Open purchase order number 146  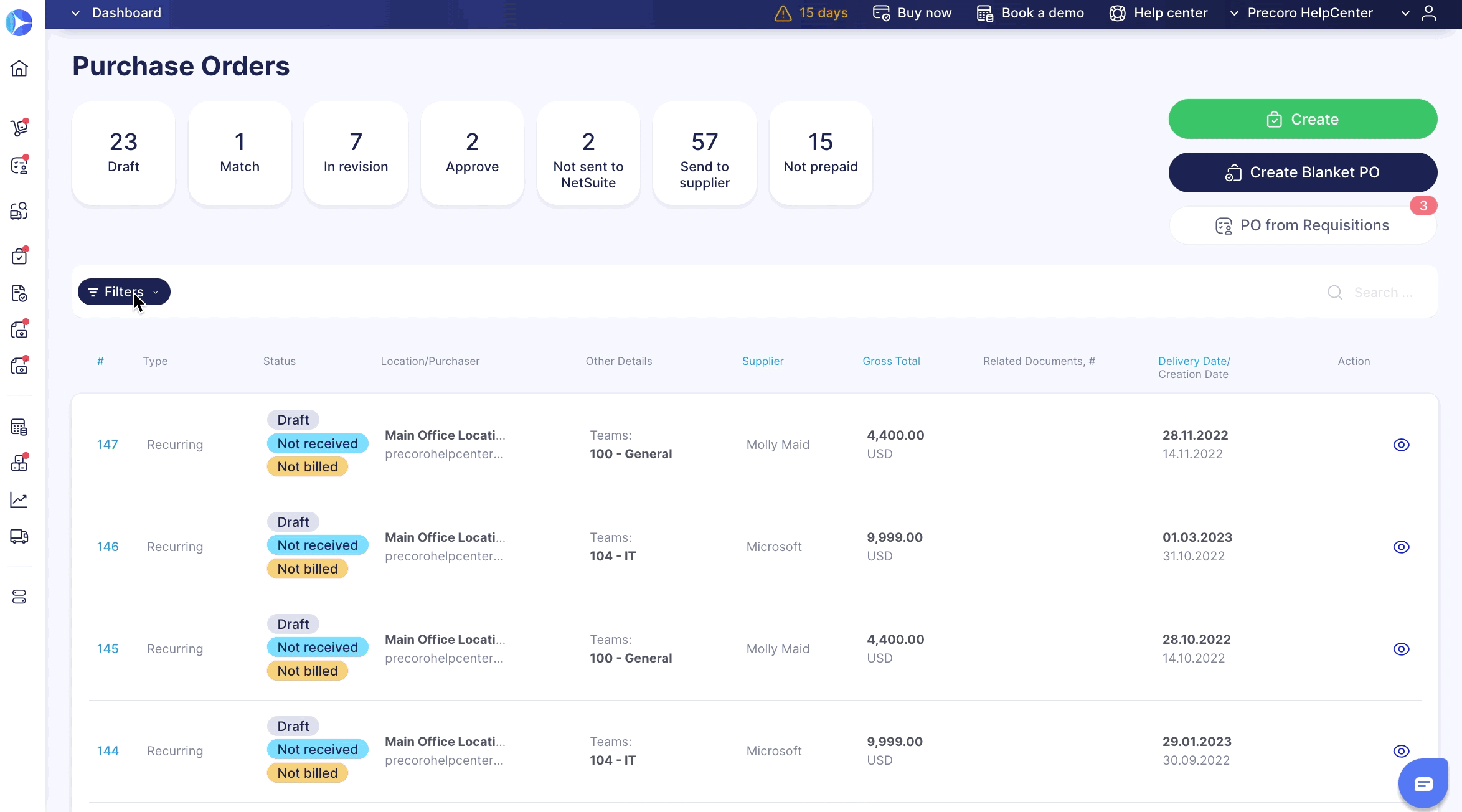click(x=108, y=547)
